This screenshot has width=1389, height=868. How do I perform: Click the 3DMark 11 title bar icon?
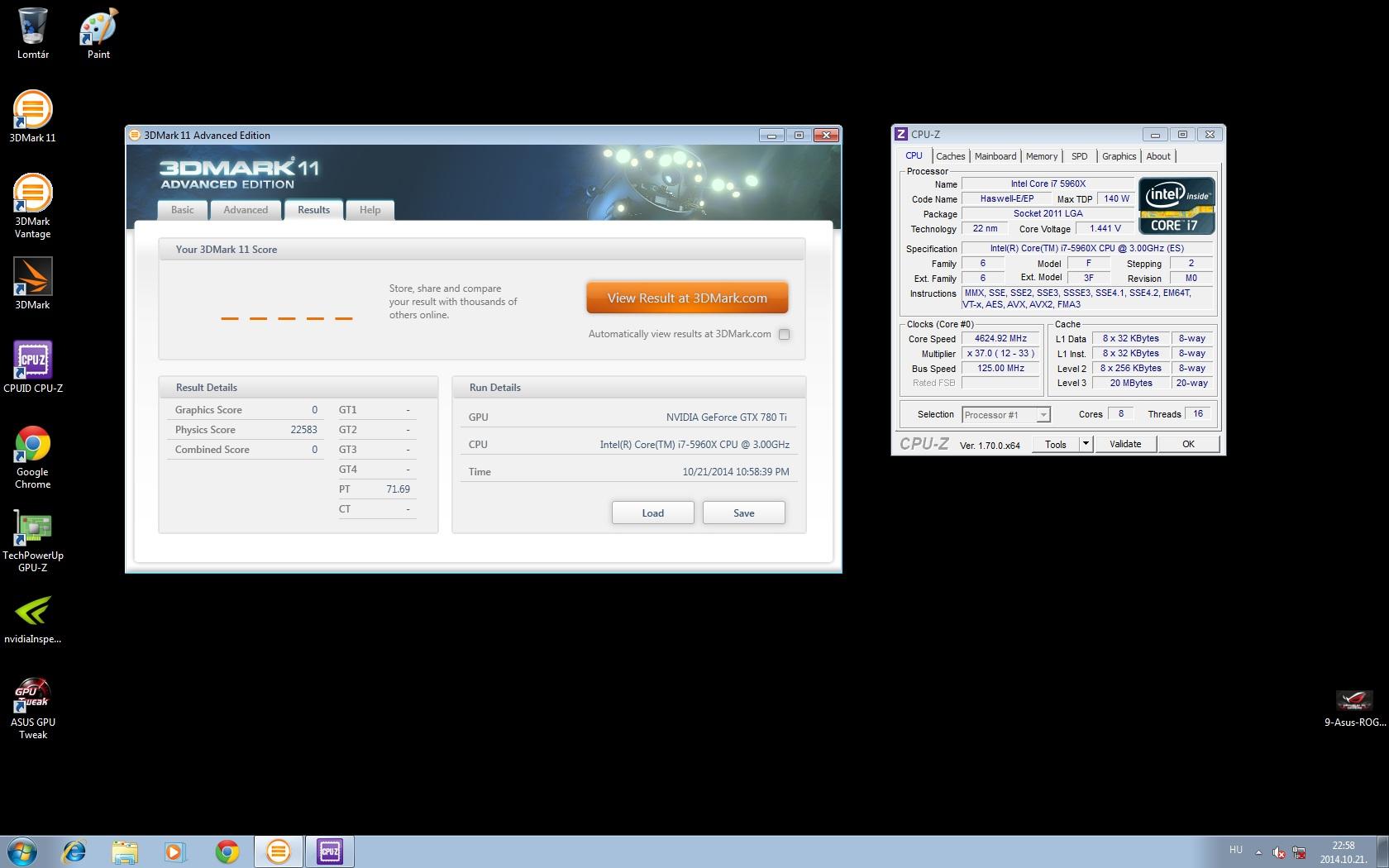click(x=135, y=136)
